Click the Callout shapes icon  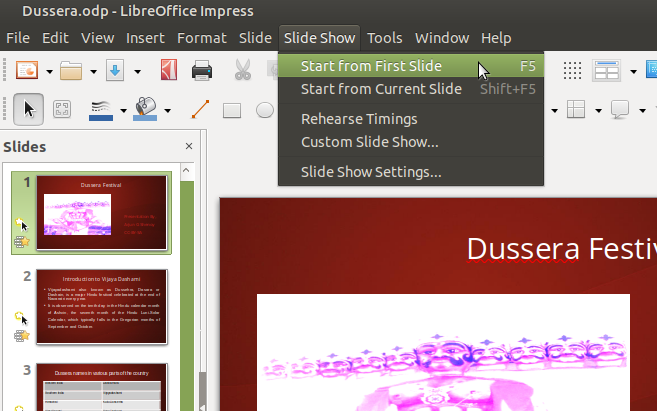[620, 109]
